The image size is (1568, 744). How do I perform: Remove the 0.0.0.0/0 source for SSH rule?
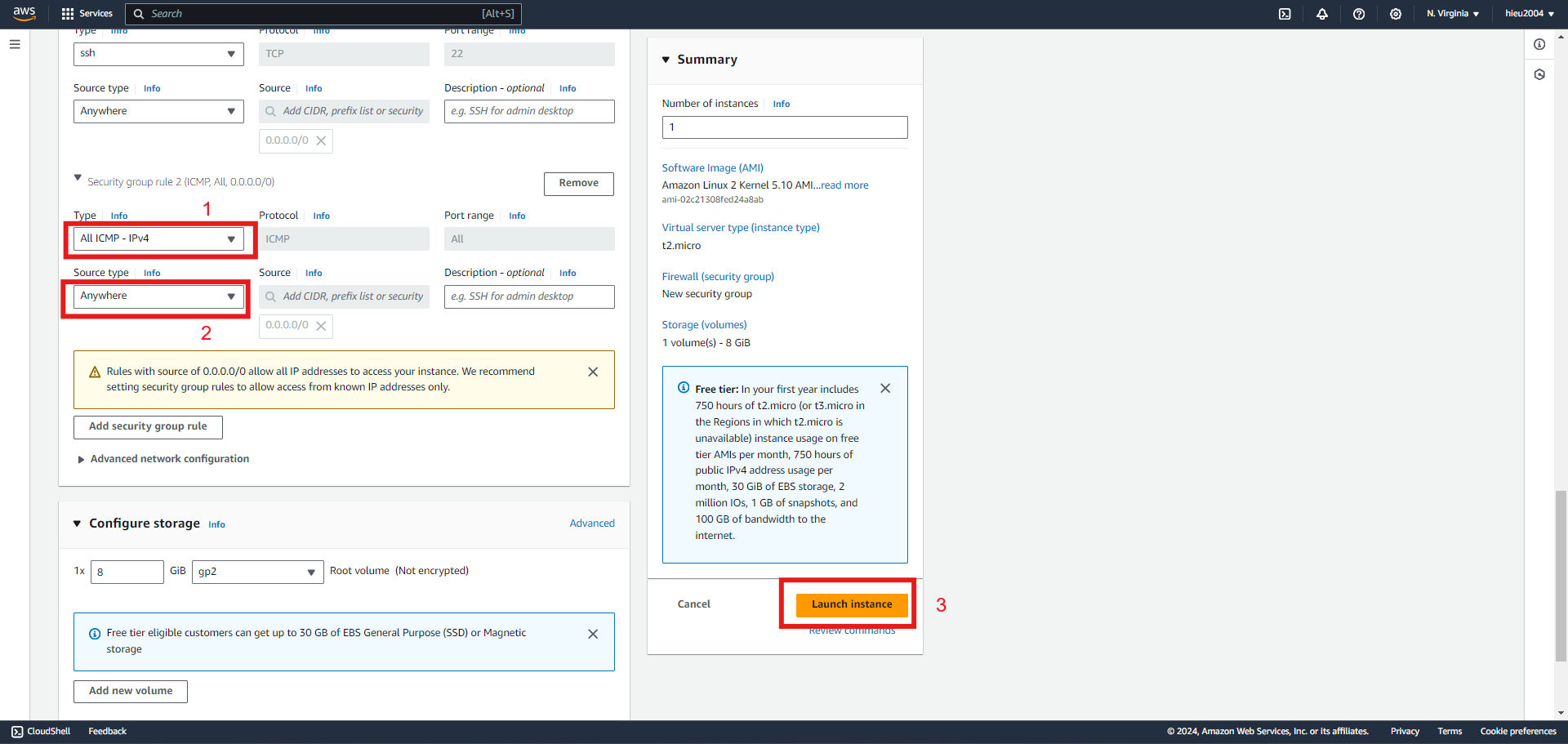coord(321,140)
